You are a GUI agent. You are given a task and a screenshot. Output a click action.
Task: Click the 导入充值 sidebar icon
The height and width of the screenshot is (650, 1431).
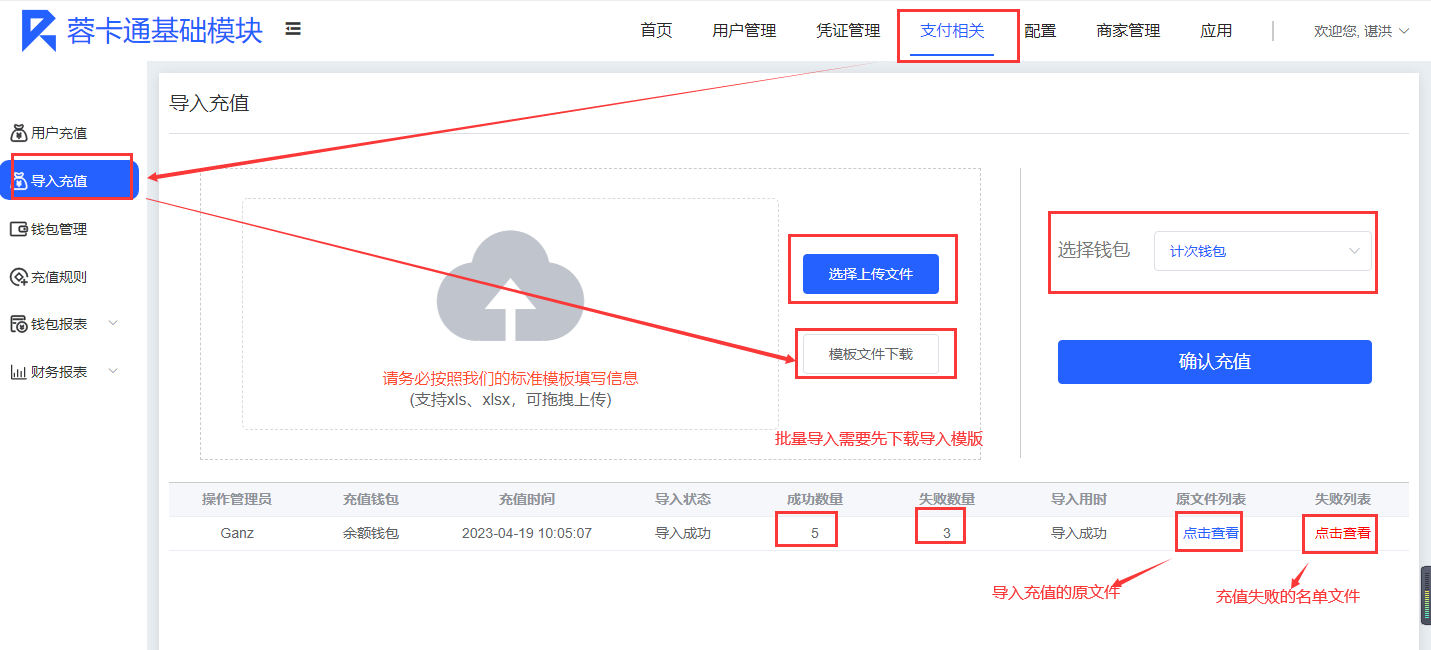tap(18, 181)
